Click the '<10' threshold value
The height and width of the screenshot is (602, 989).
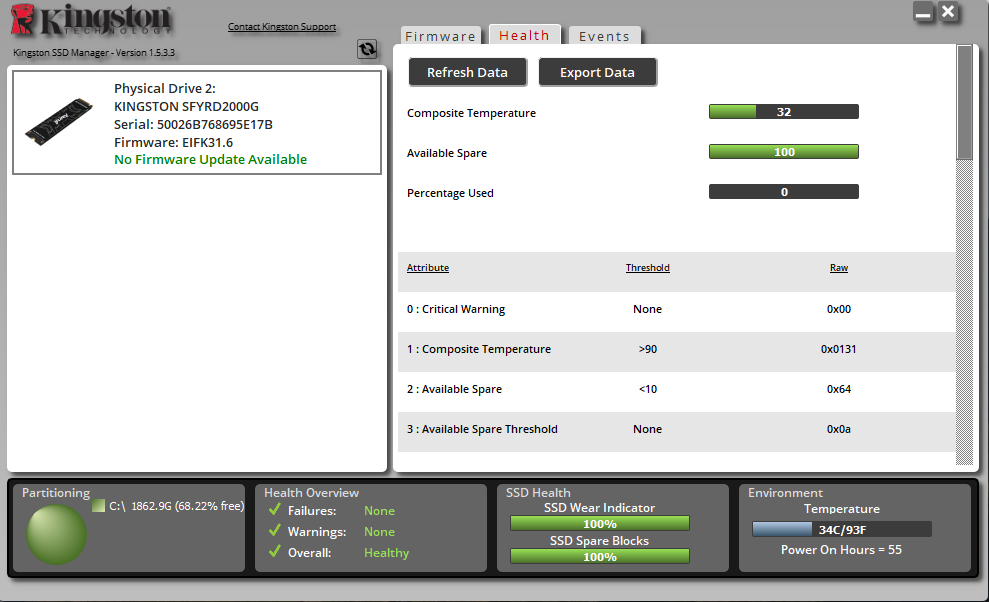pyautogui.click(x=648, y=389)
